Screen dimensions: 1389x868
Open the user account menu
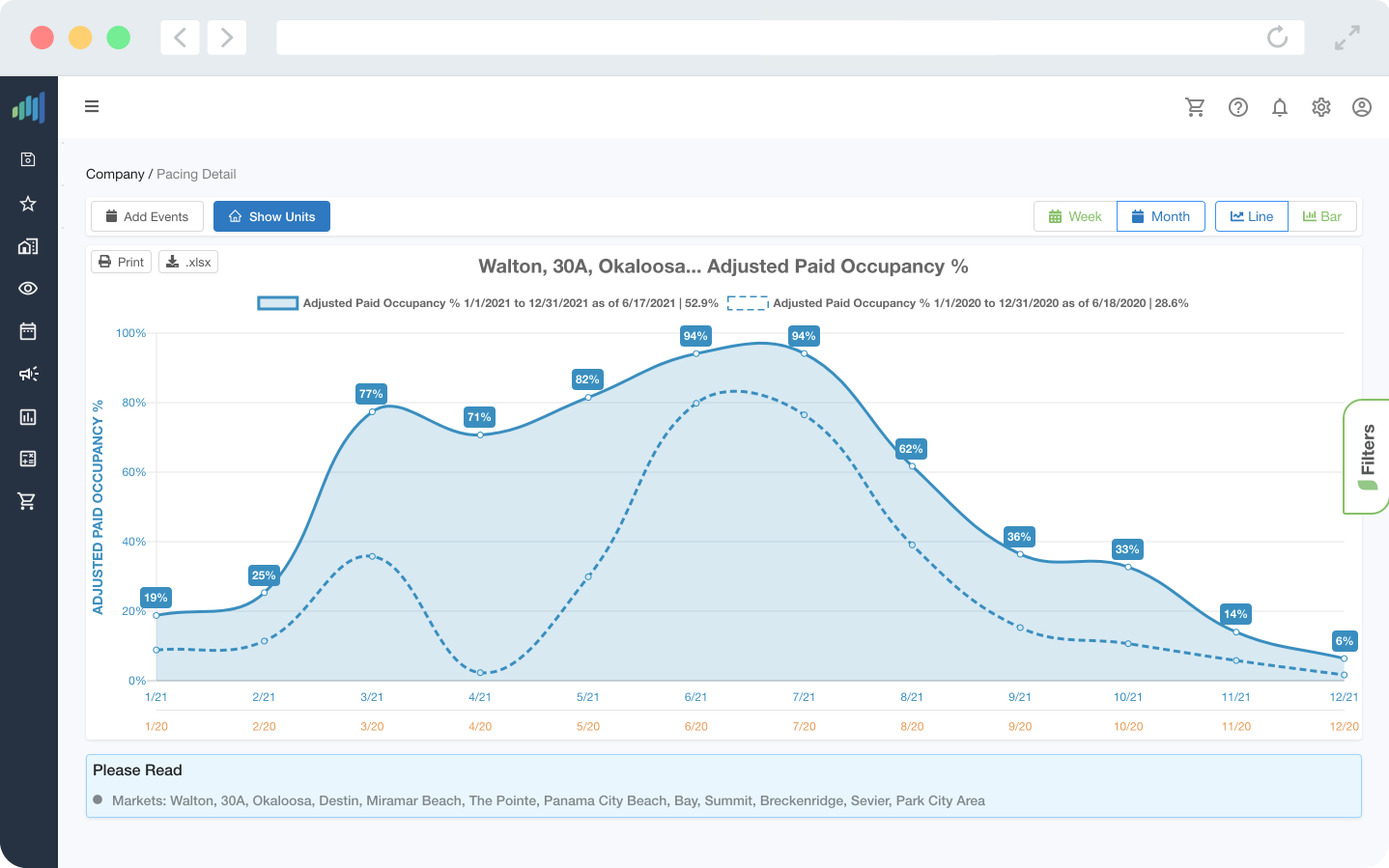1362,107
